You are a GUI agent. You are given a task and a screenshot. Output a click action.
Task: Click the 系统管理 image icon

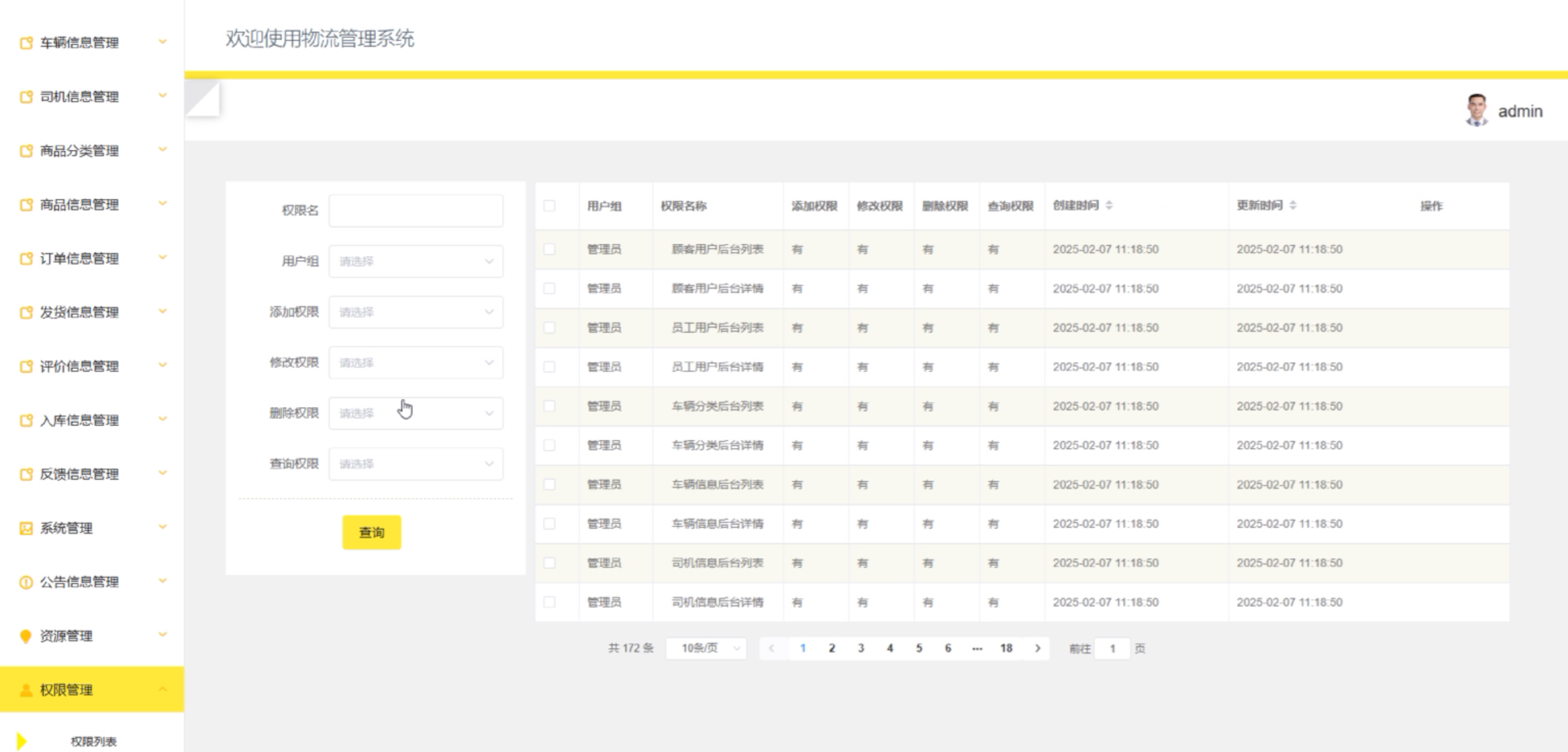(26, 528)
